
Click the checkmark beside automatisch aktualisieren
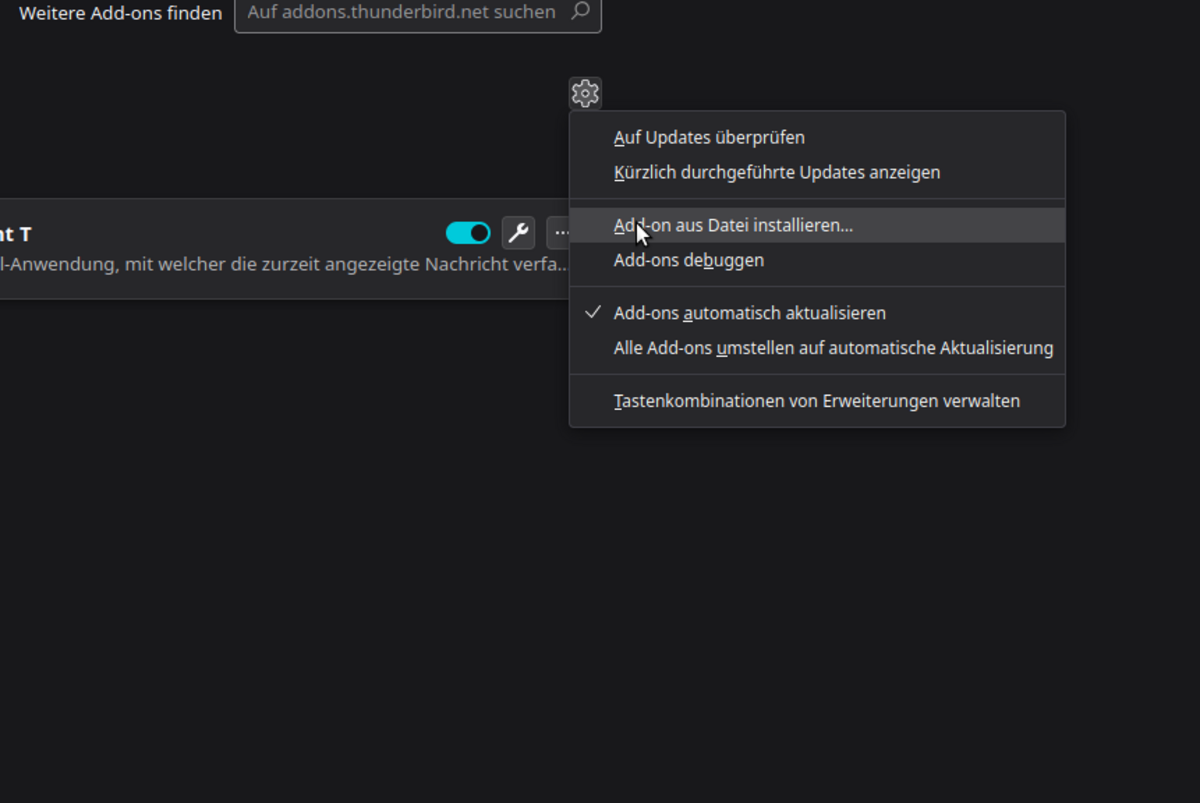[x=593, y=313]
